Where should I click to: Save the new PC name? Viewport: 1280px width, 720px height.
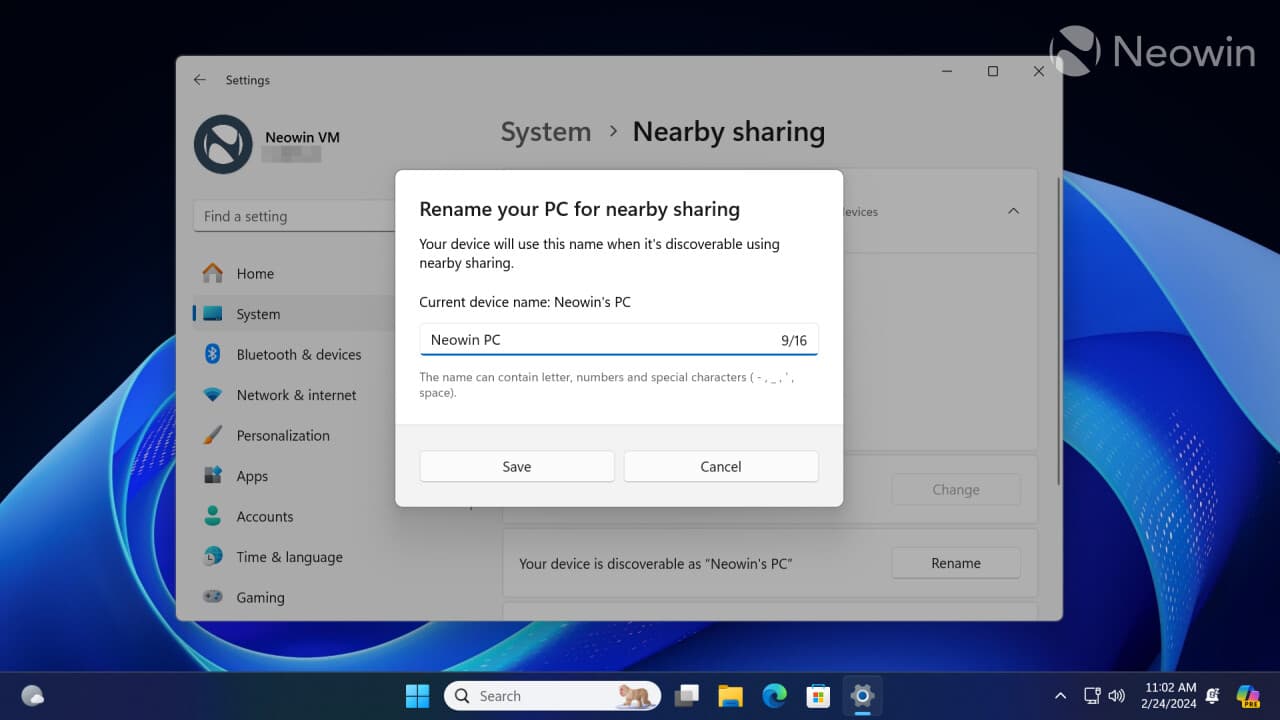pyautogui.click(x=516, y=466)
